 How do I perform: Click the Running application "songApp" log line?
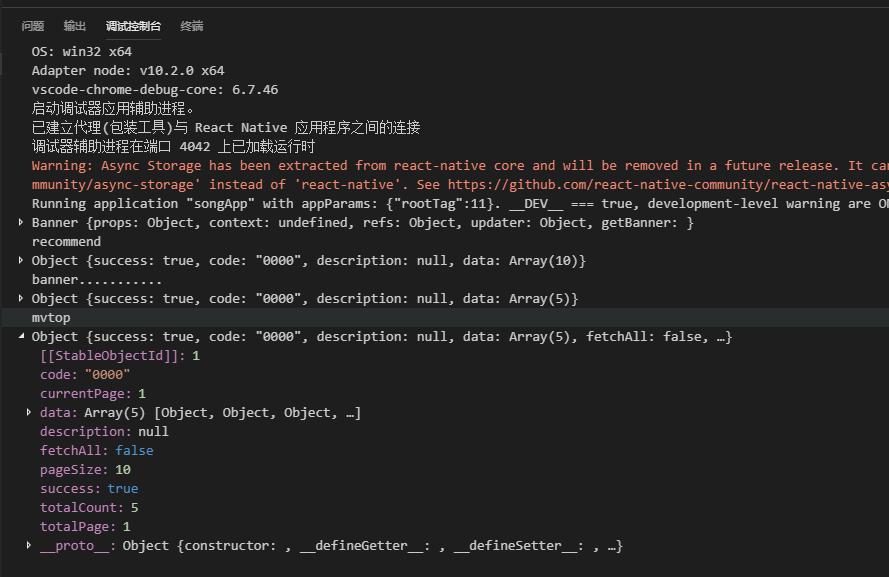coord(300,203)
